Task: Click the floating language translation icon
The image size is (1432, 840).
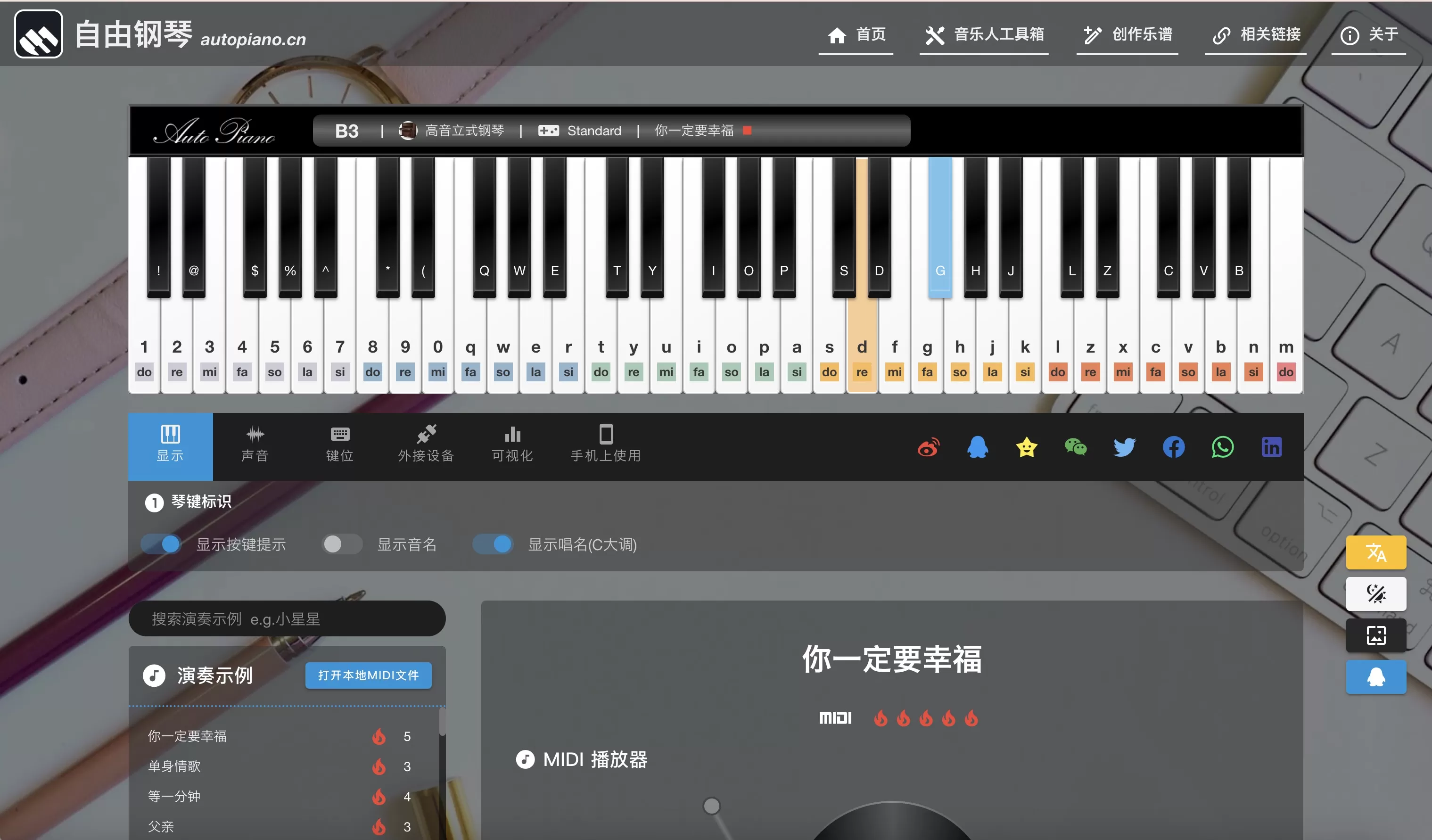Action: (1376, 552)
